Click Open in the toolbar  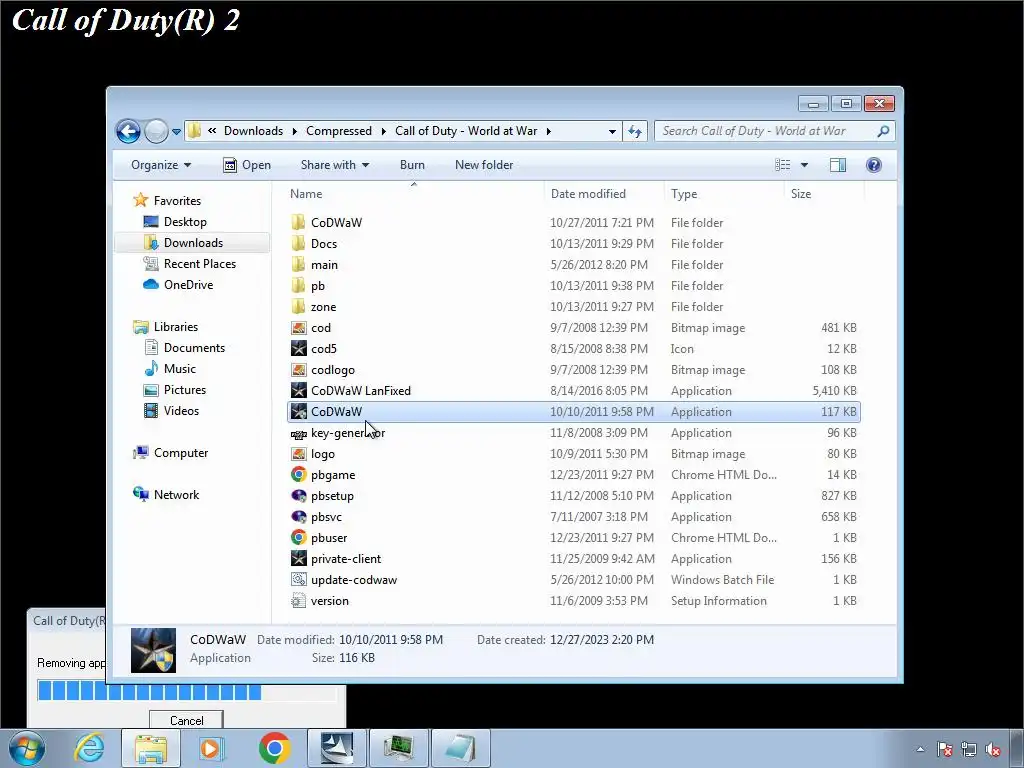pos(247,165)
